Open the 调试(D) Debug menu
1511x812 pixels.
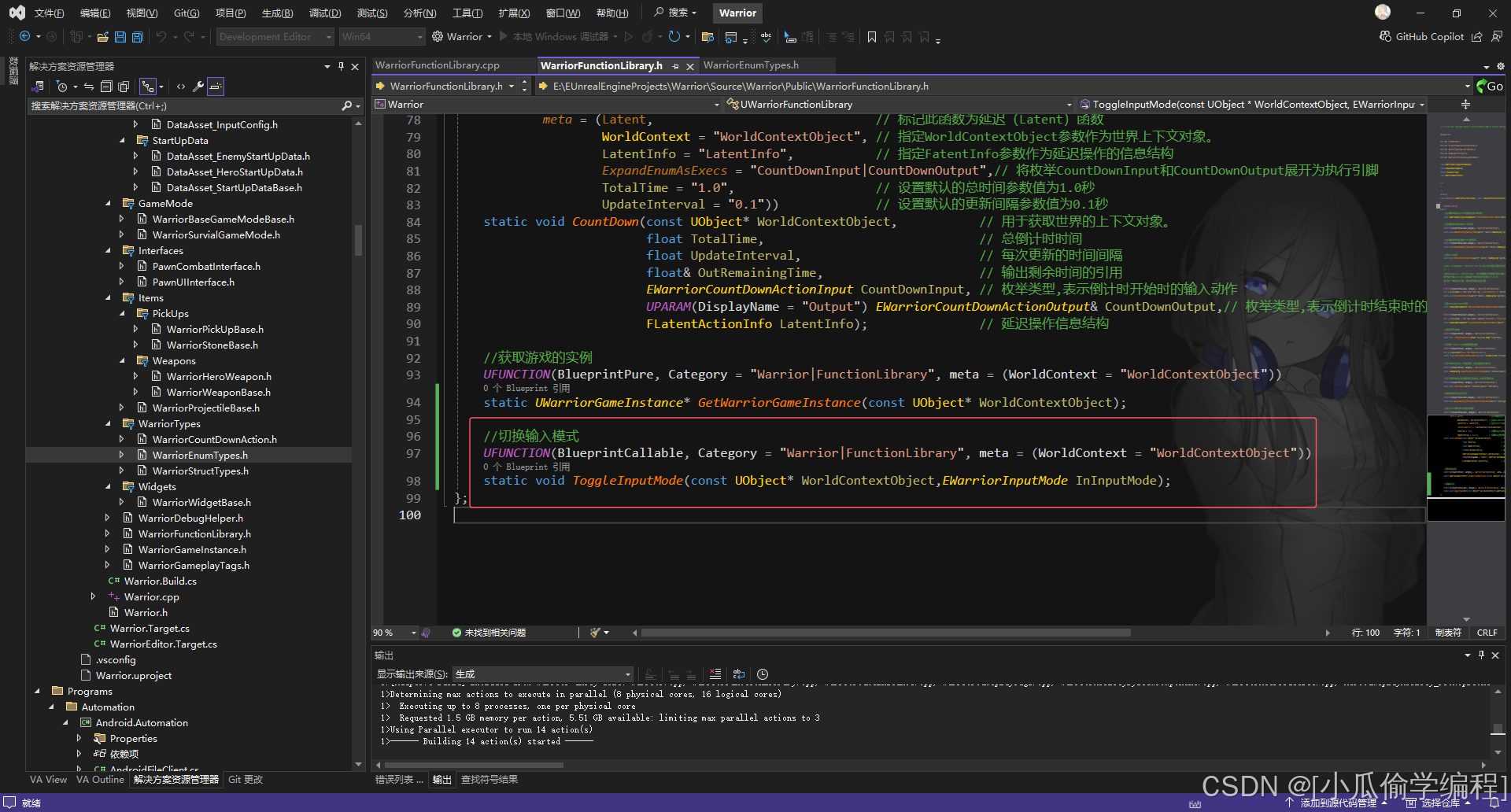[x=324, y=13]
